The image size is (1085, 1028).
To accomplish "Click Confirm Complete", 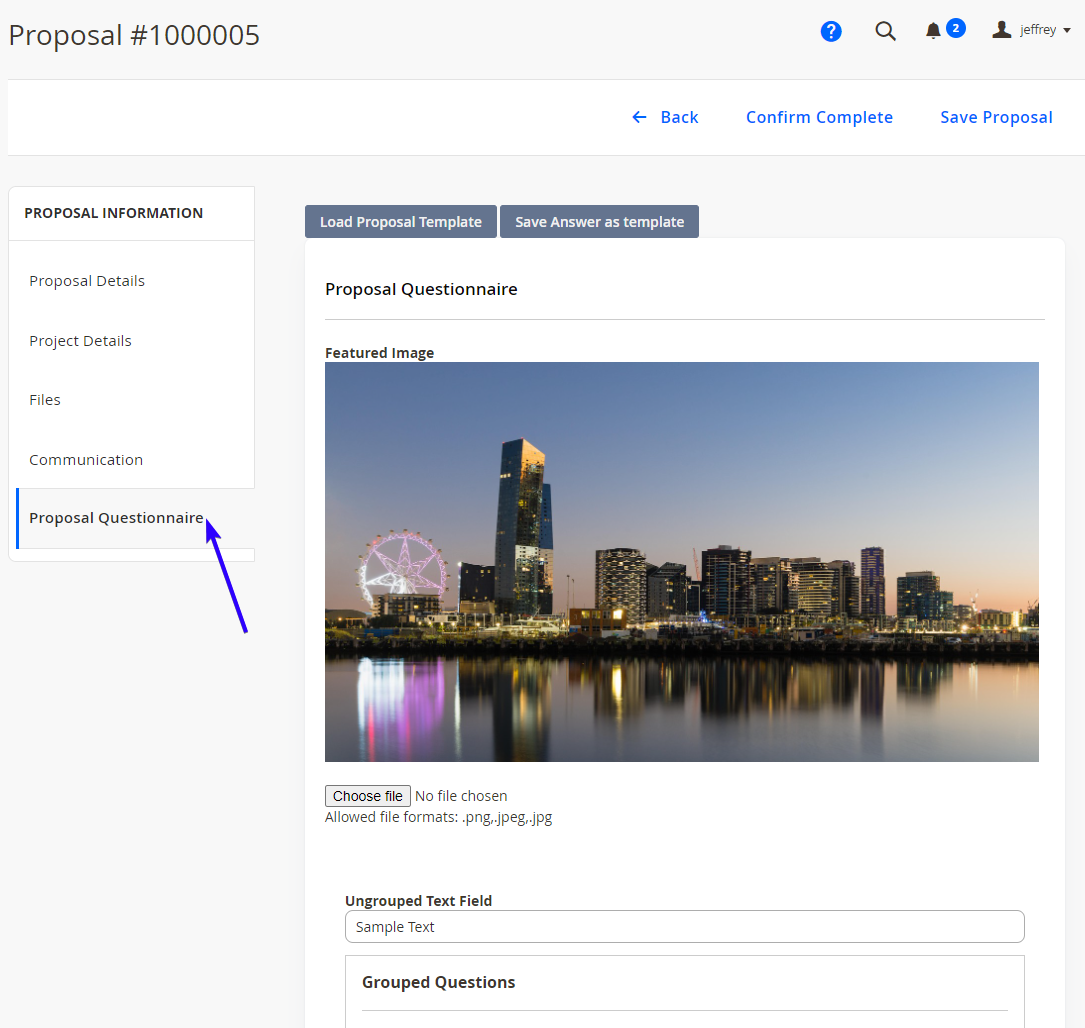I will 819,117.
